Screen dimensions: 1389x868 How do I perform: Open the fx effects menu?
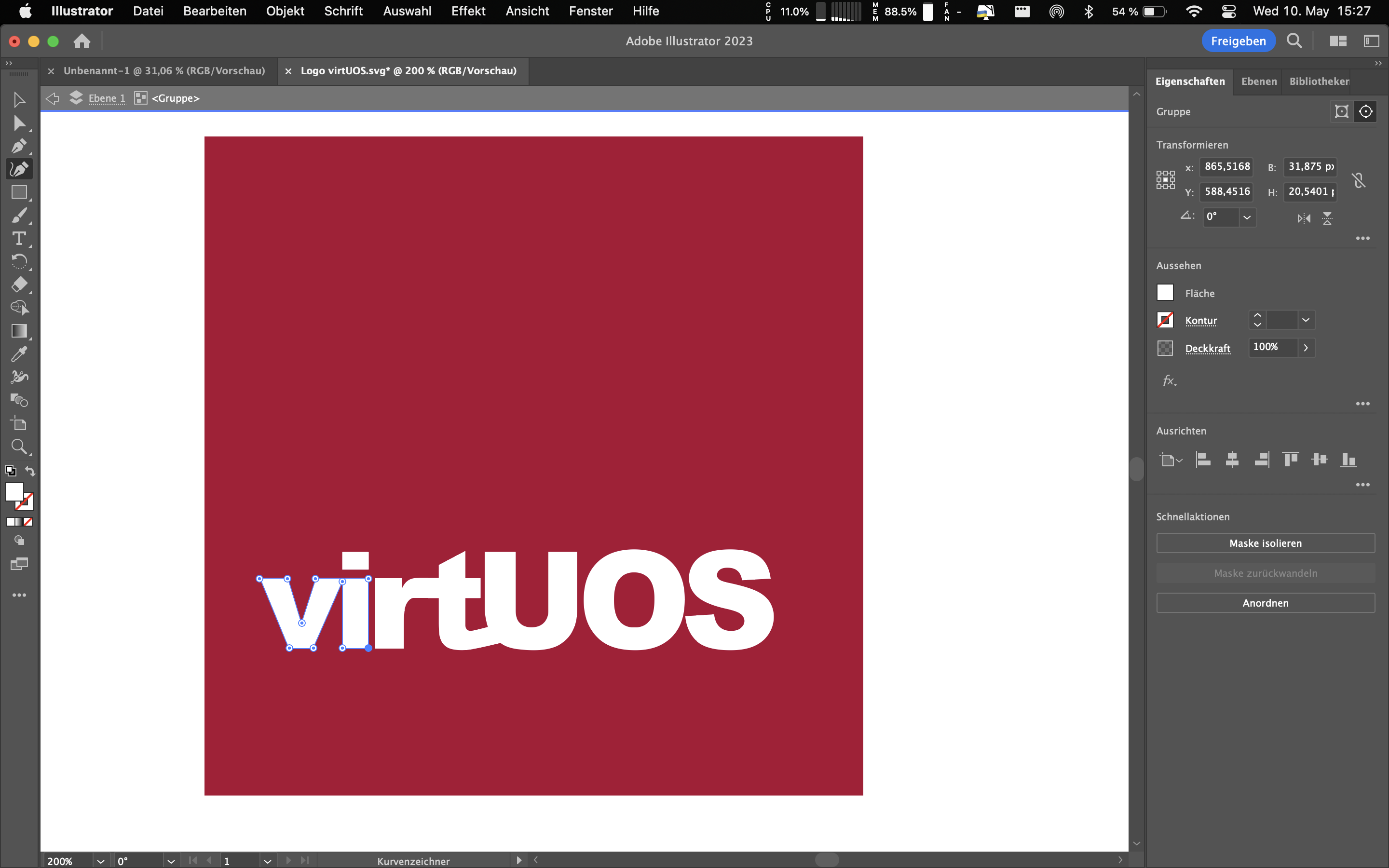click(x=1169, y=380)
